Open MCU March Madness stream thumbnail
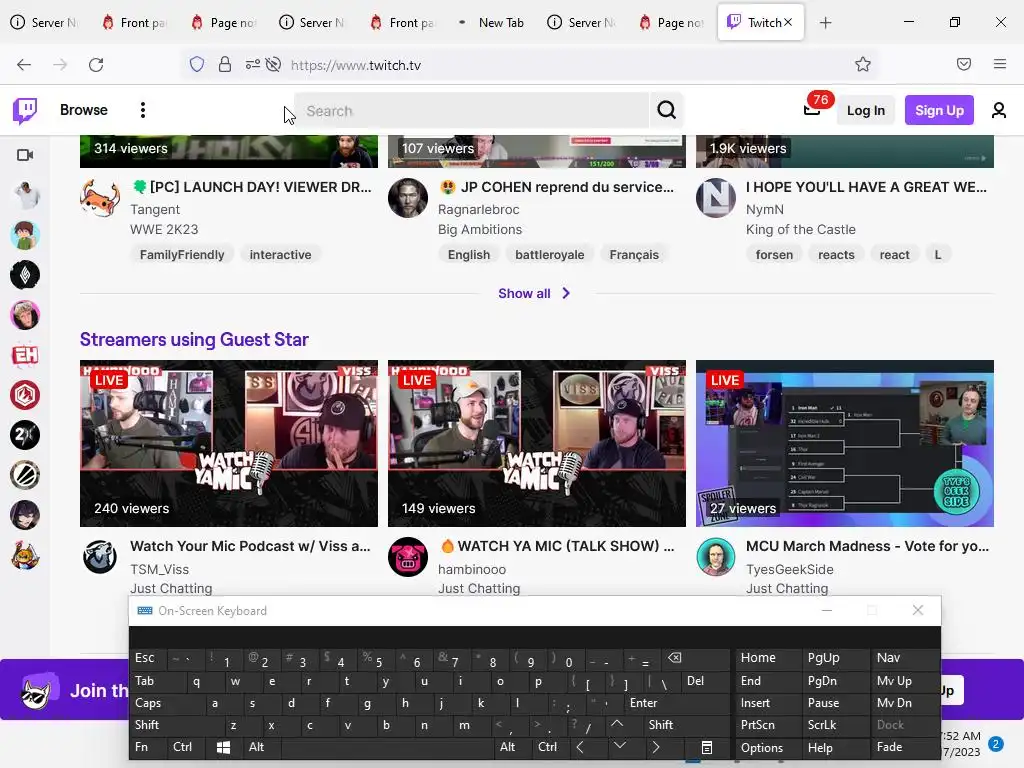Image resolution: width=1024 pixels, height=768 pixels. (x=844, y=443)
